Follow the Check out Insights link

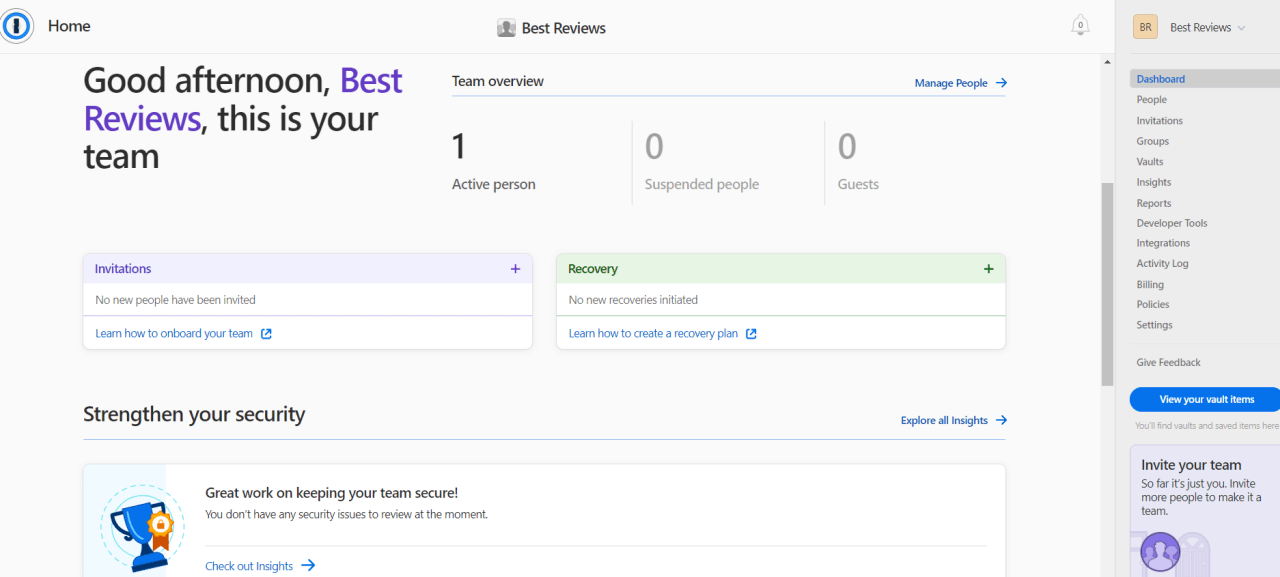[248, 565]
